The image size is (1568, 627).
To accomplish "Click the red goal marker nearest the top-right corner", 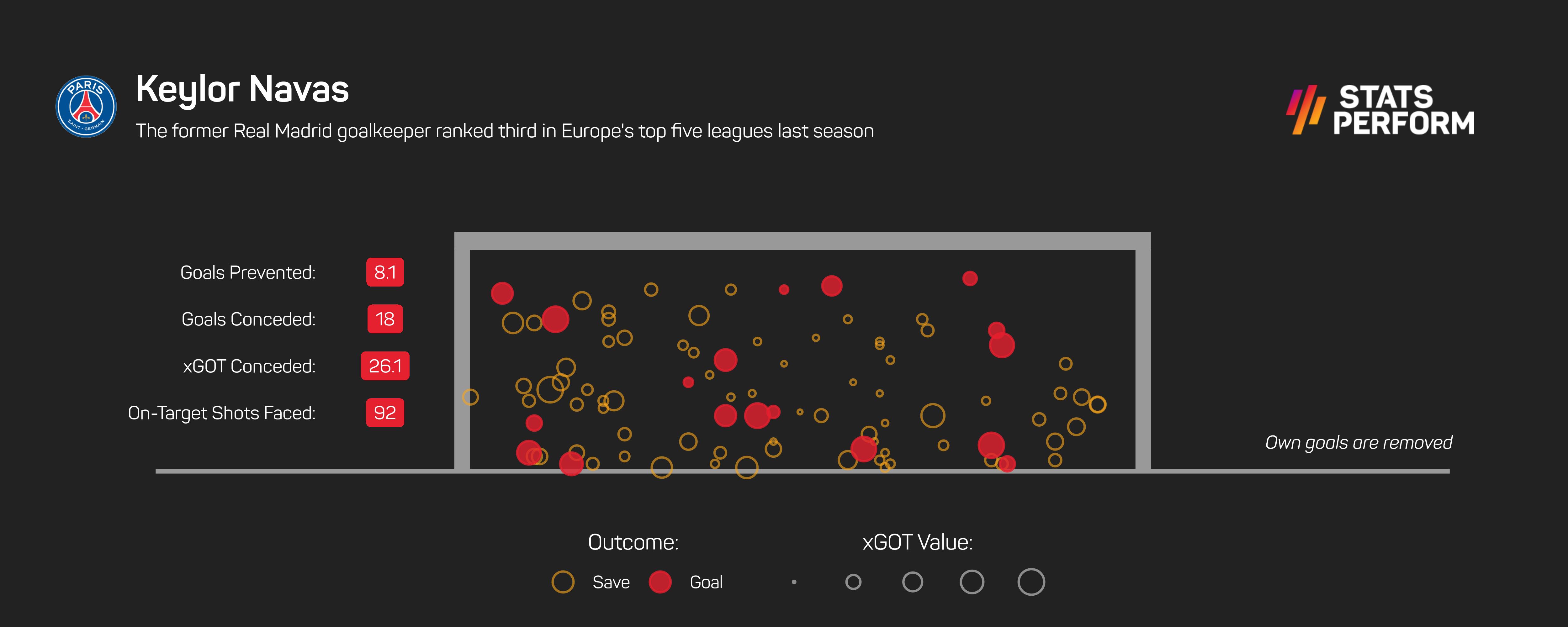I will coord(970,278).
